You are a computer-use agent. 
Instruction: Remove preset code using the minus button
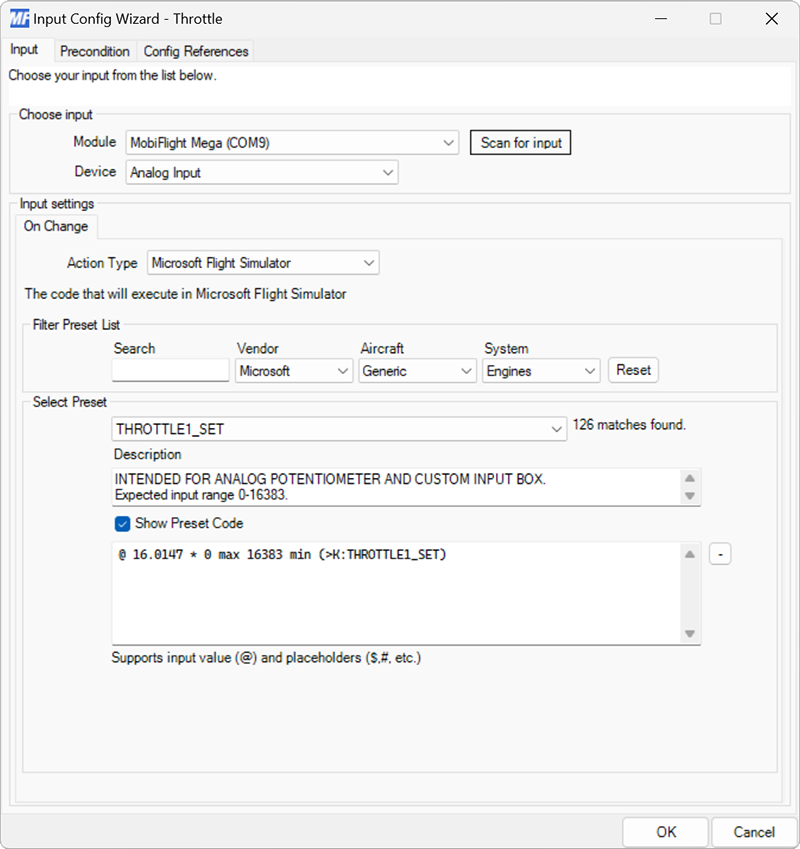(720, 553)
